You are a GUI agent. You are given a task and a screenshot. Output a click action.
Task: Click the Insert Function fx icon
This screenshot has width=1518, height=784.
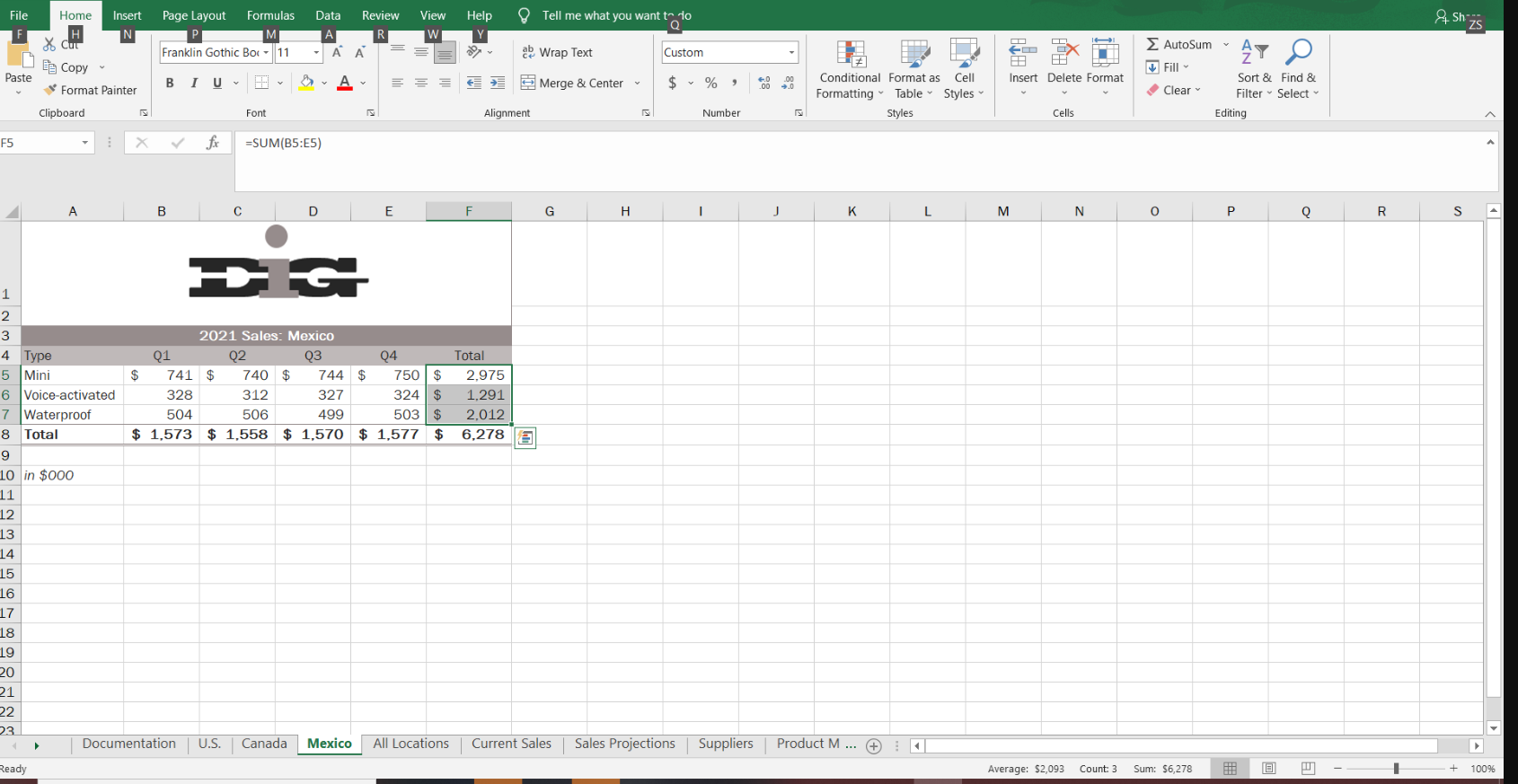(213, 143)
